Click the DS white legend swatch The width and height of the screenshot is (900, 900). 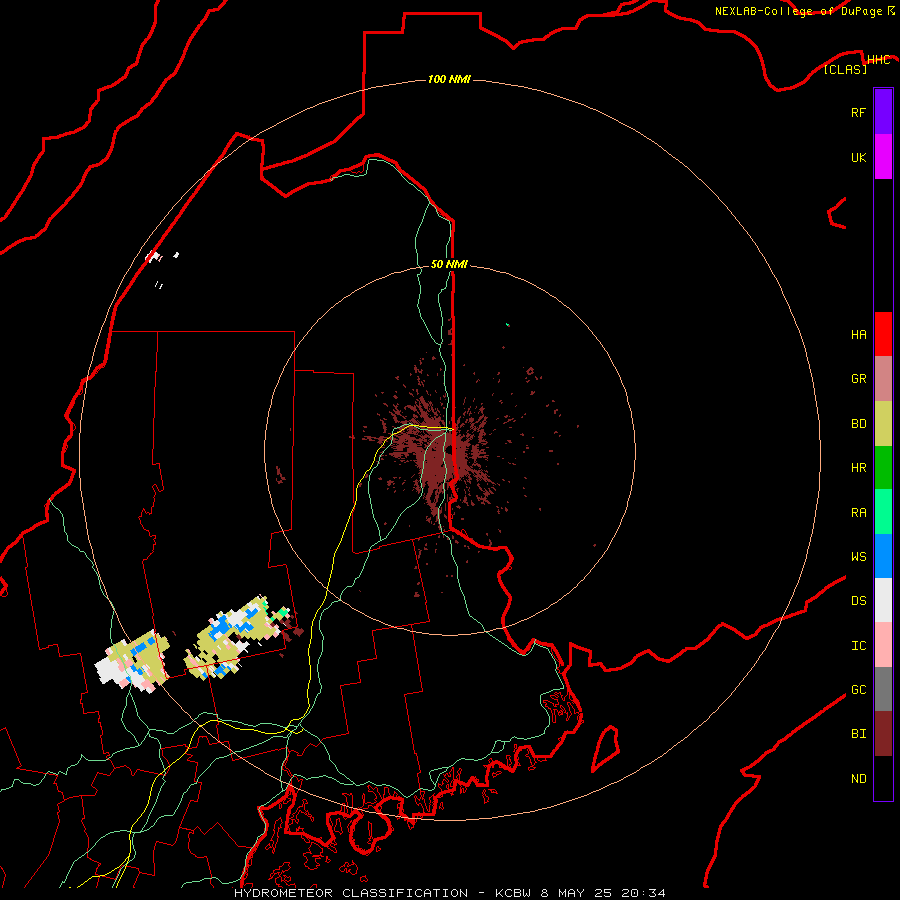point(883,600)
